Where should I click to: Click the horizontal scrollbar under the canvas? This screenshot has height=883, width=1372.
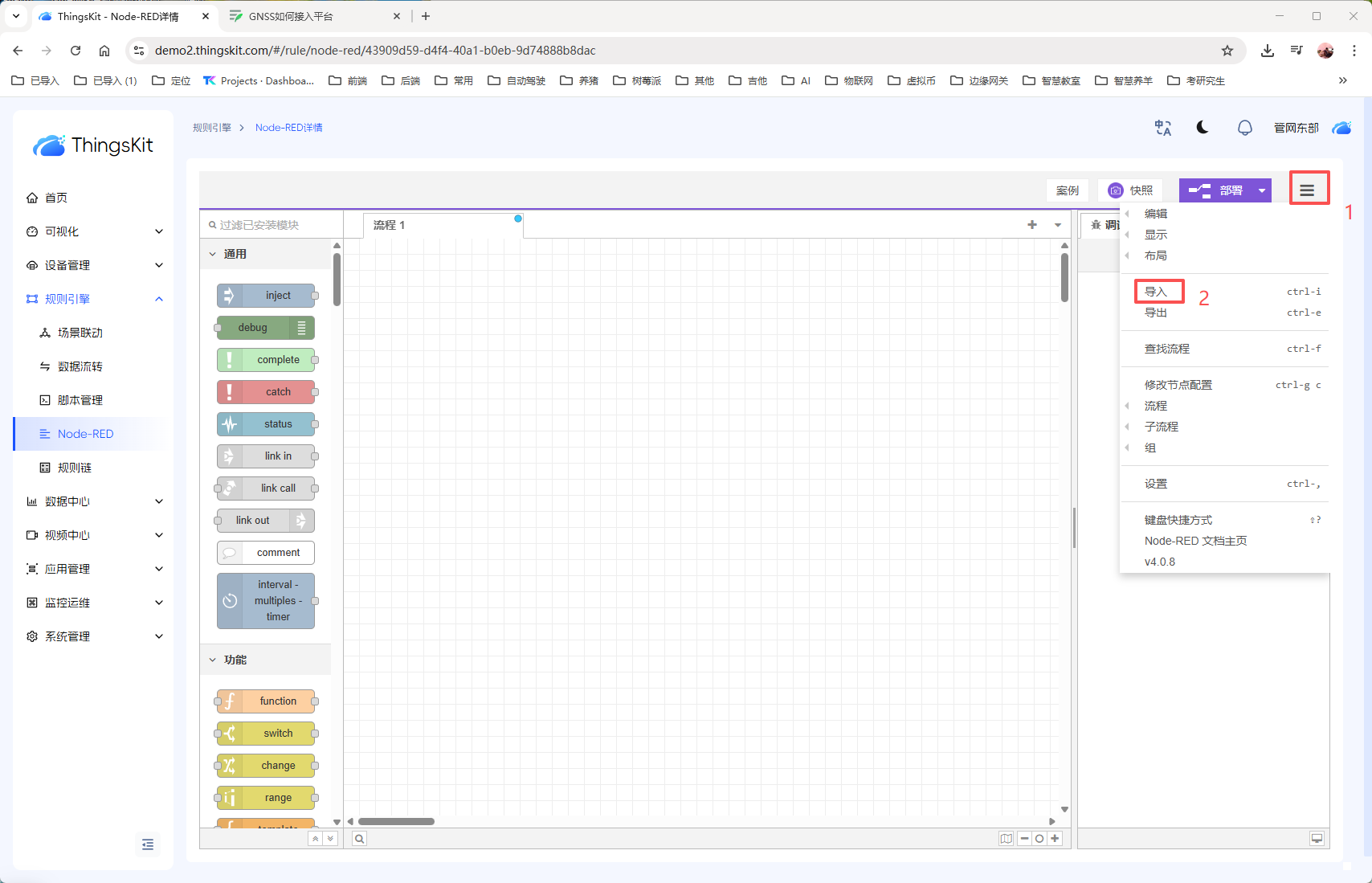pos(396,821)
